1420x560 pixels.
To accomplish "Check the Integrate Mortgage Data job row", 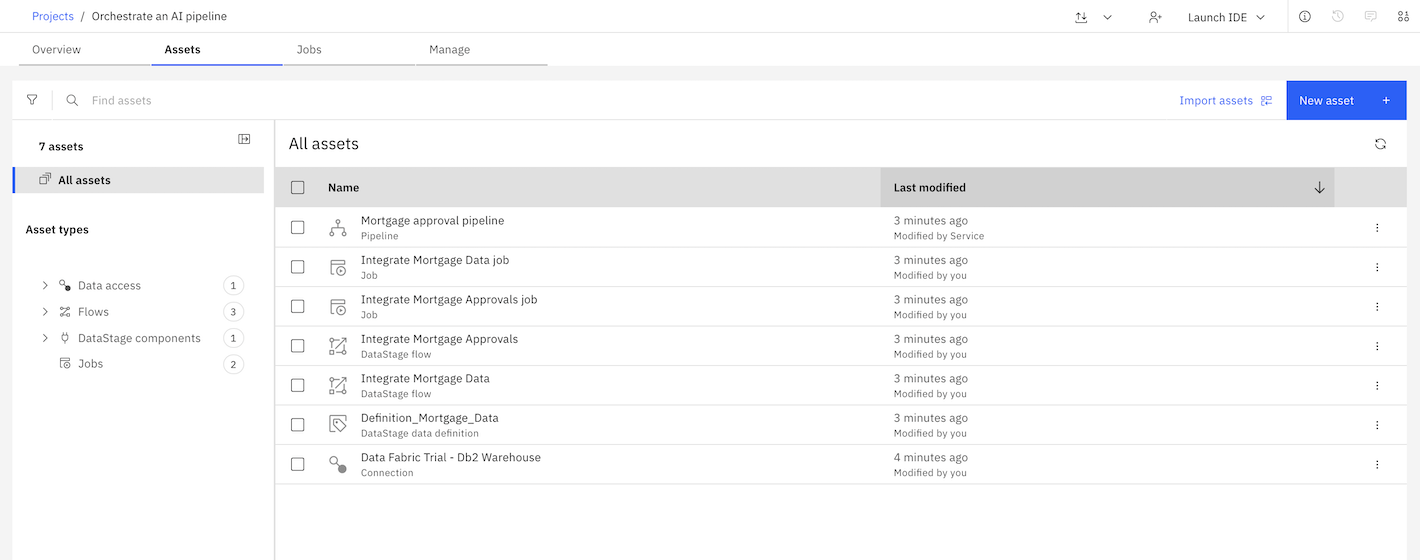I will [297, 267].
